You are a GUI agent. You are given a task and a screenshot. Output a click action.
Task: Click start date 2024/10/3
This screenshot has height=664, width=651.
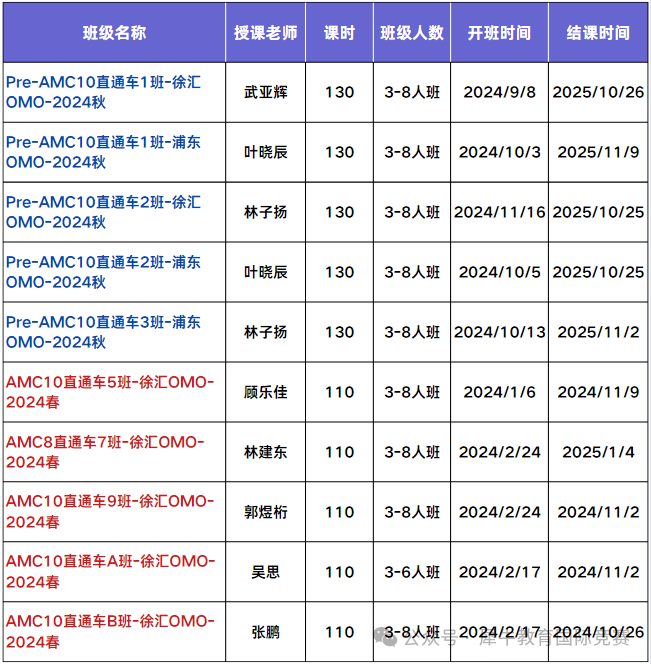(x=499, y=152)
